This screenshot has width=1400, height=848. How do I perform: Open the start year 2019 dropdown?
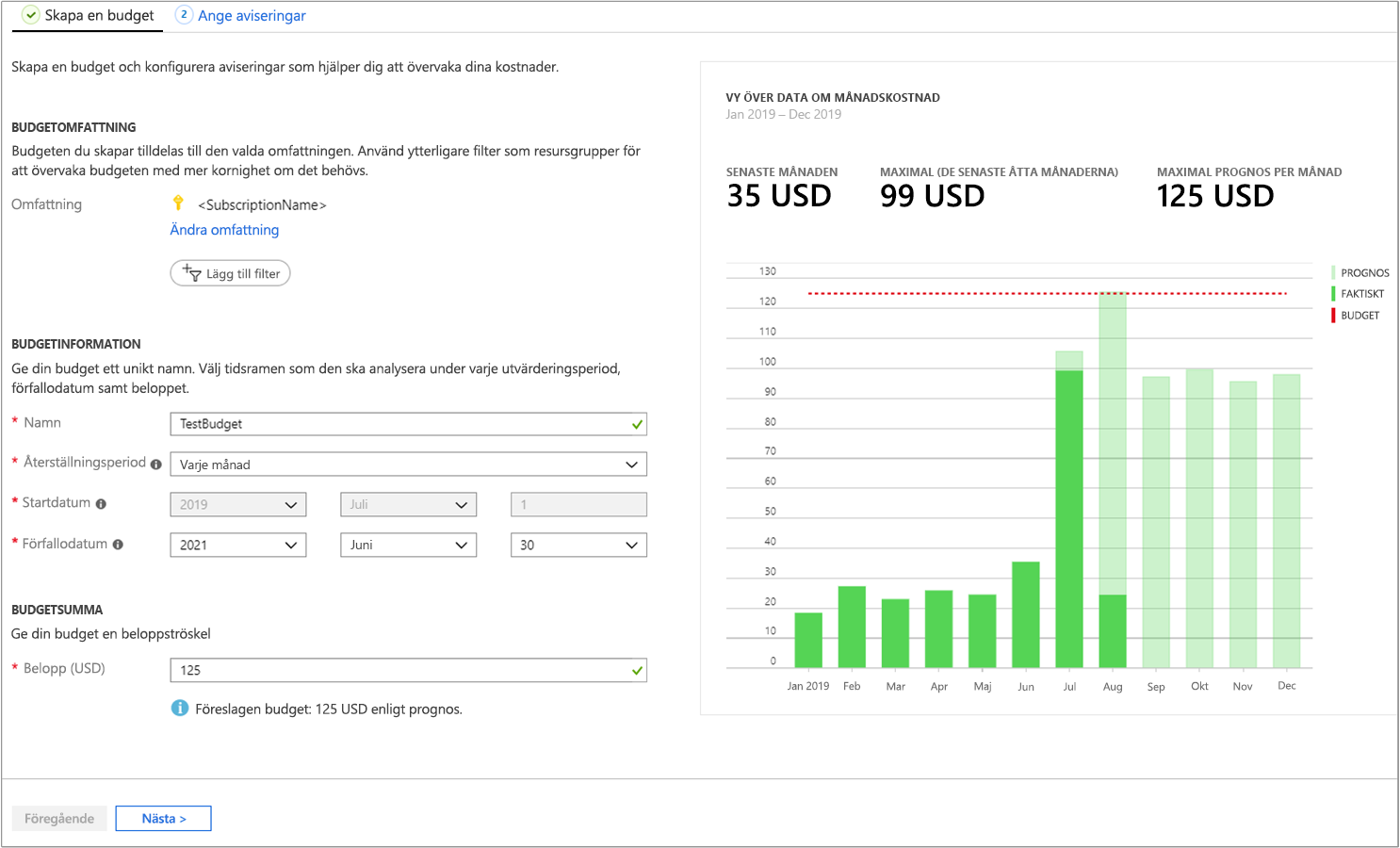coord(237,505)
